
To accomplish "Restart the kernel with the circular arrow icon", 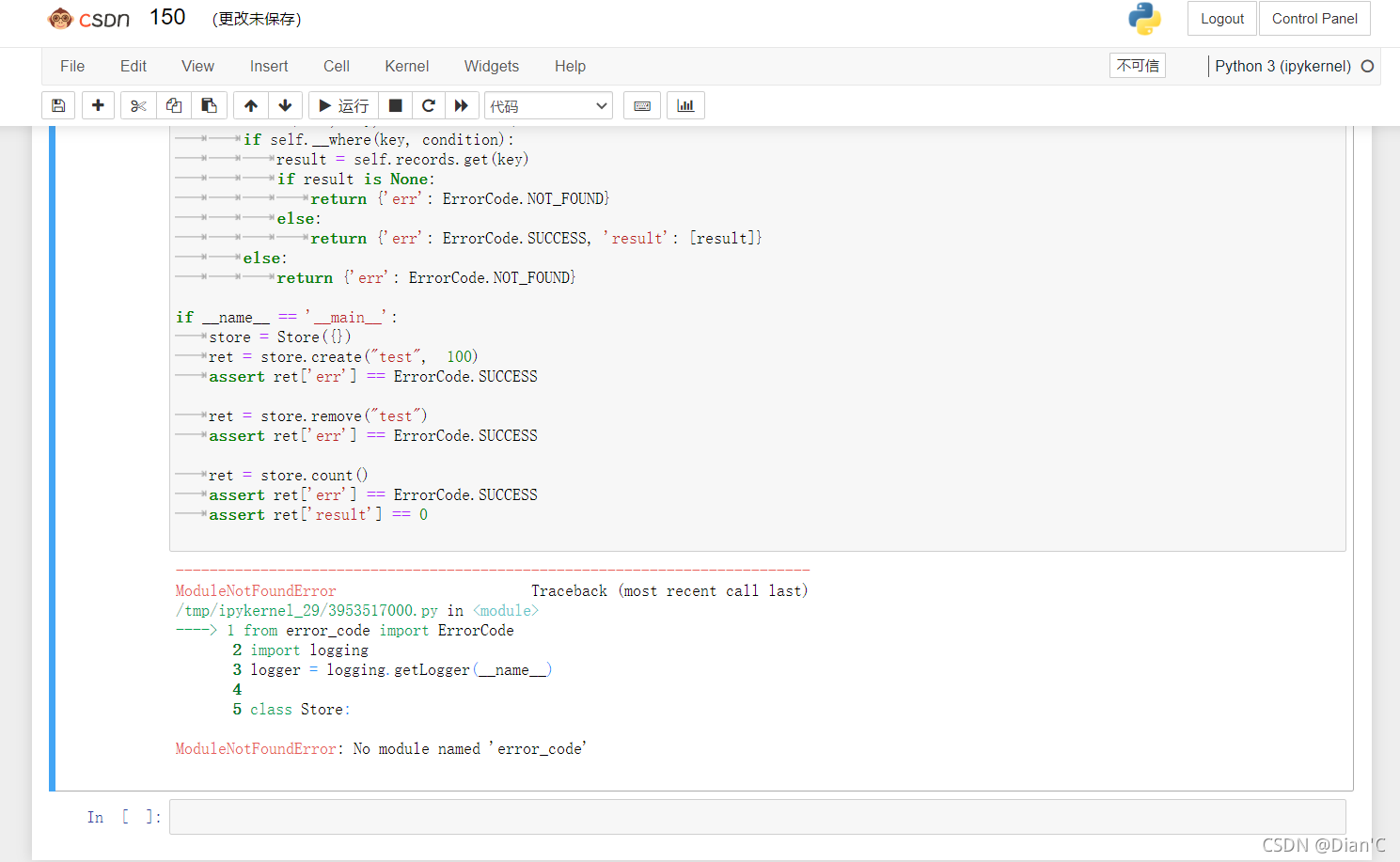I will (429, 105).
